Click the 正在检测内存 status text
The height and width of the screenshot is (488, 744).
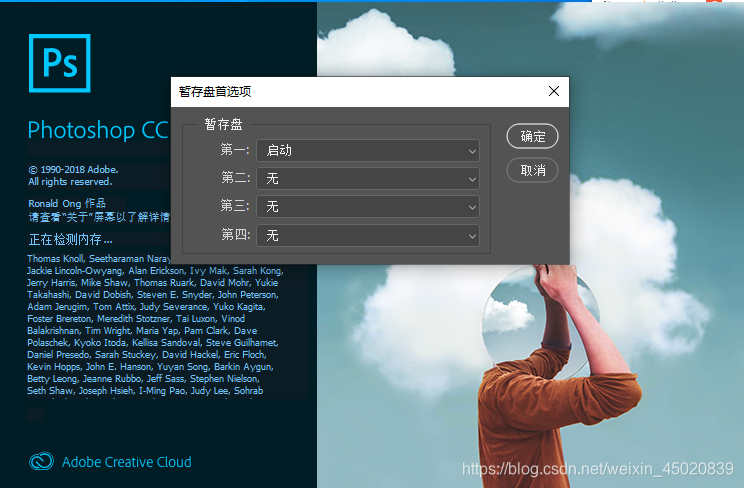tap(70, 240)
